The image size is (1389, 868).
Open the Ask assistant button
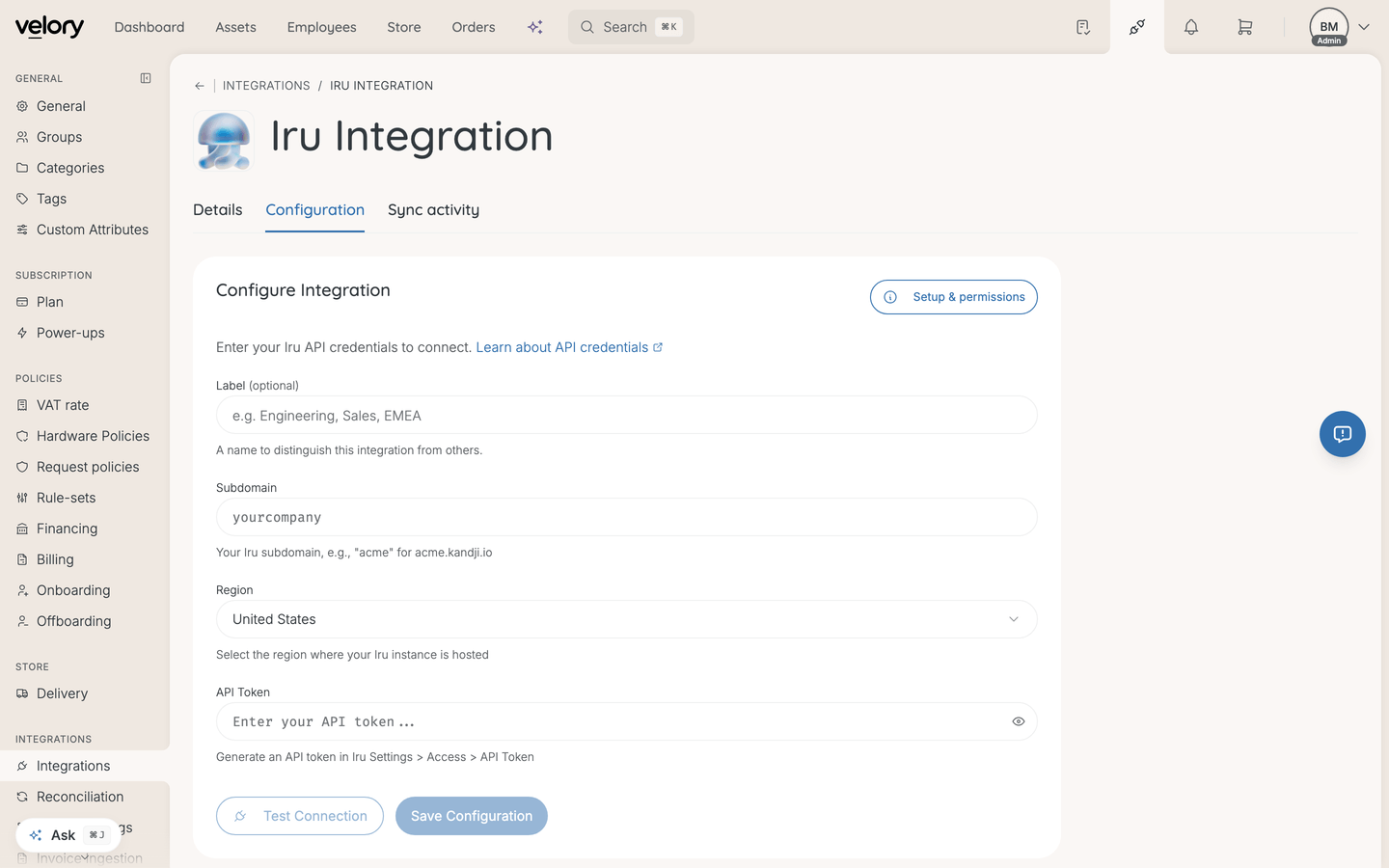pyautogui.click(x=68, y=835)
